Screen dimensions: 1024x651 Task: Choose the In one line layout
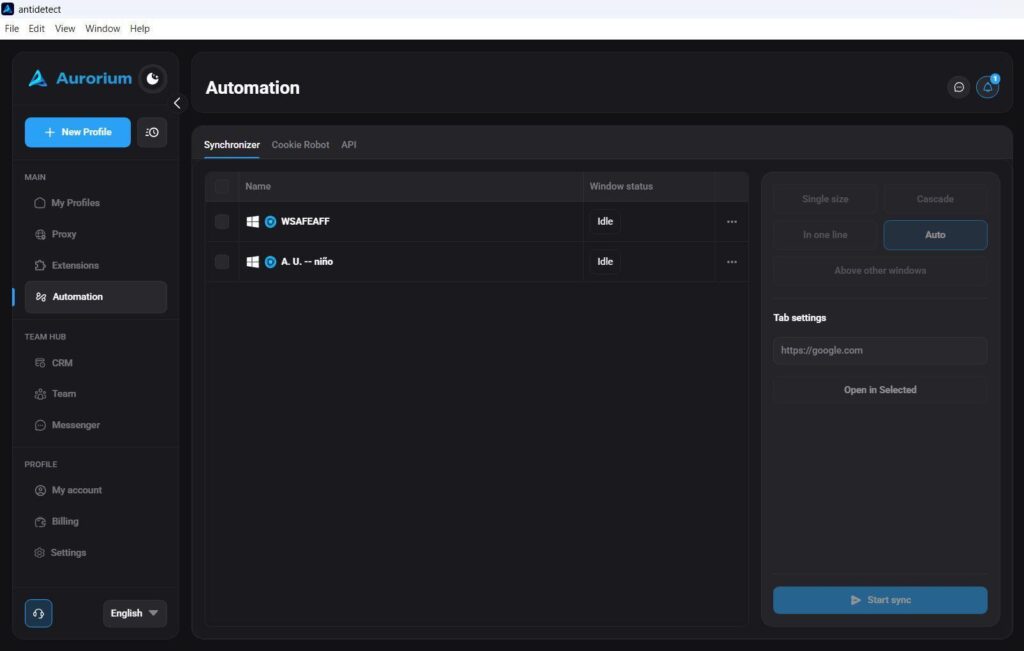tap(825, 235)
